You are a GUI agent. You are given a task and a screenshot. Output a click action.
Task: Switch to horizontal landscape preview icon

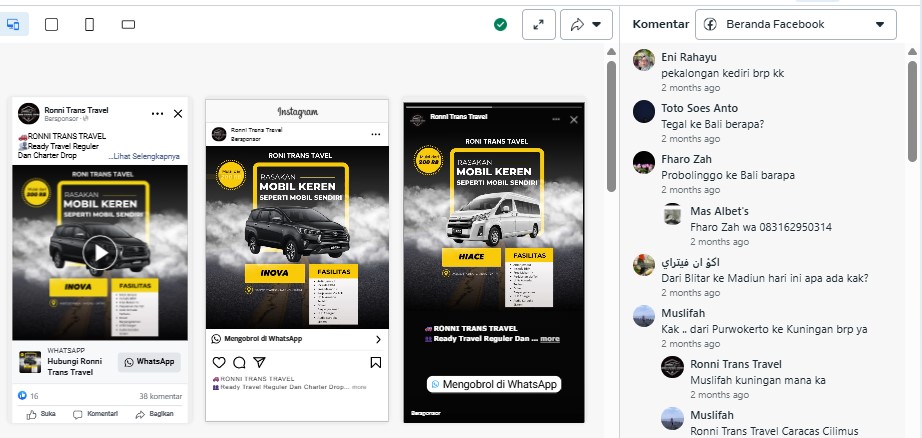pos(128,25)
